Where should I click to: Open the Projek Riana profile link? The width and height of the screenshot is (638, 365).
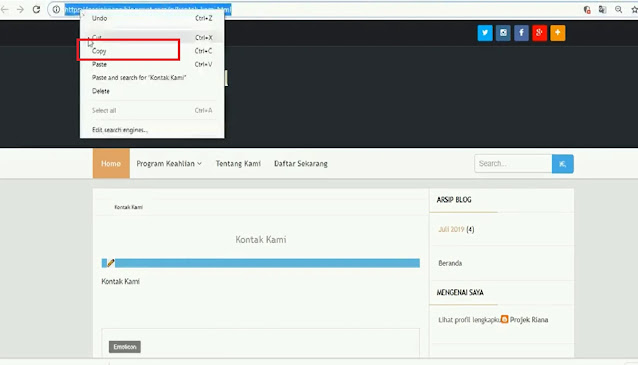point(529,320)
